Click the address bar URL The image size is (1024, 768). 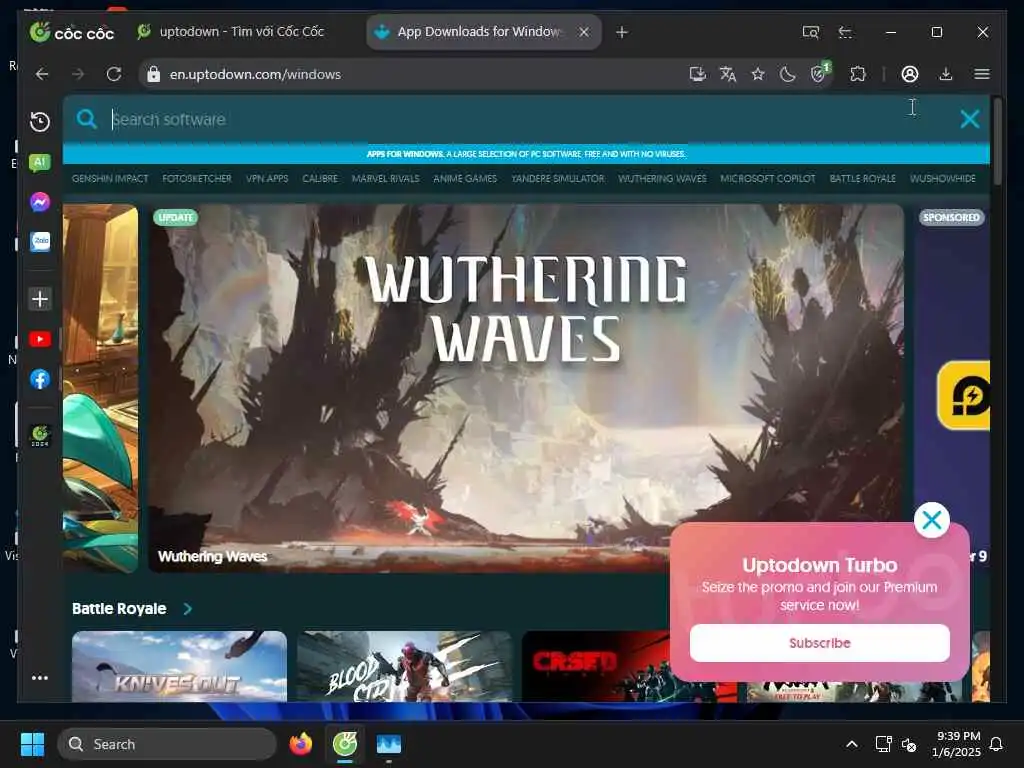(x=255, y=74)
